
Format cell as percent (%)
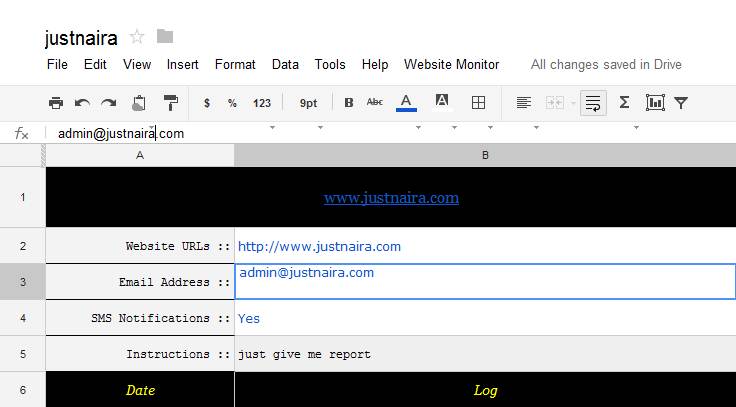232,103
